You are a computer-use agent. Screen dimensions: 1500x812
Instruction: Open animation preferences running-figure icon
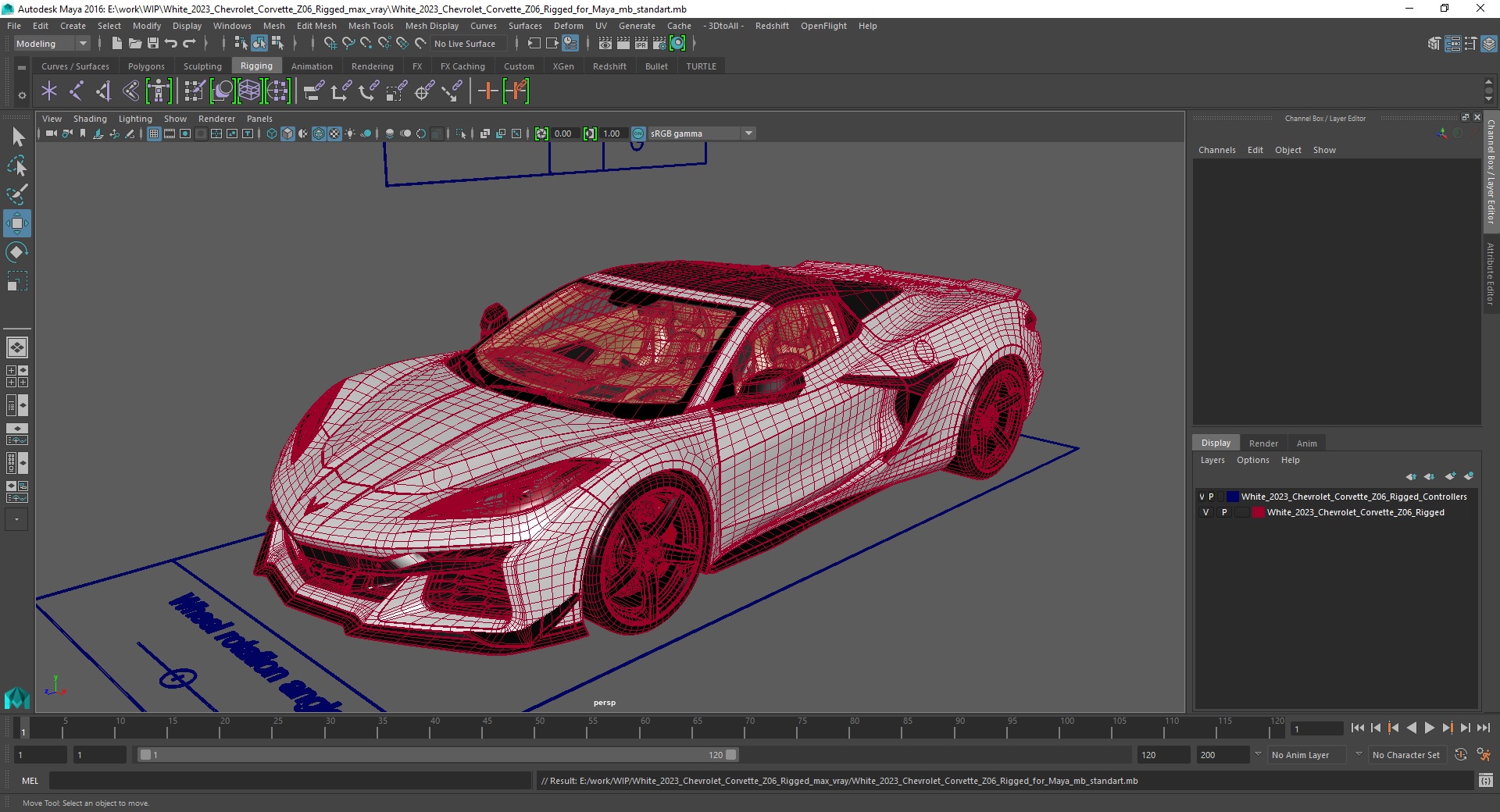pos(1484,755)
